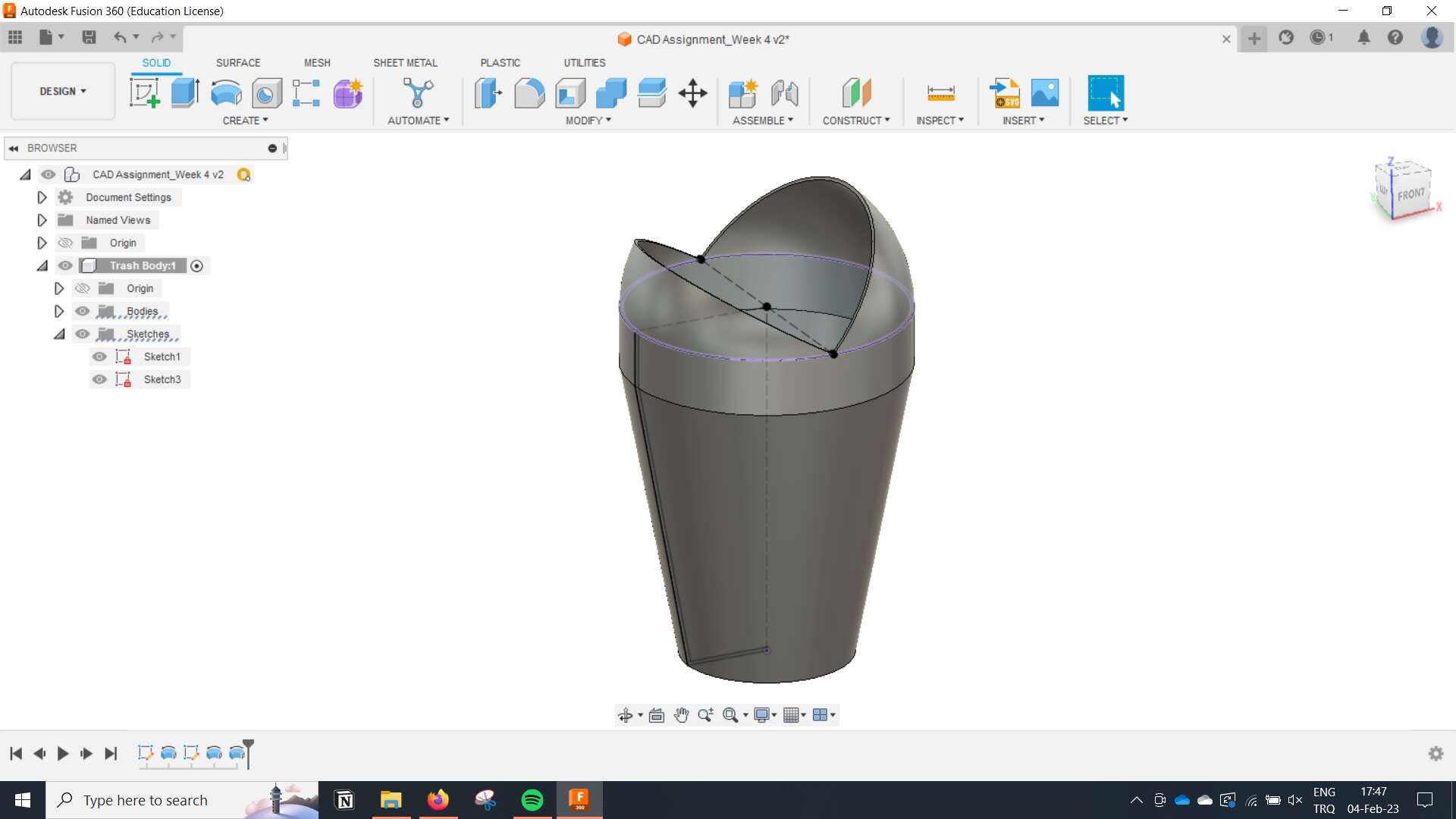
Task: Click the timeline end marker
Action: pyautogui.click(x=248, y=754)
